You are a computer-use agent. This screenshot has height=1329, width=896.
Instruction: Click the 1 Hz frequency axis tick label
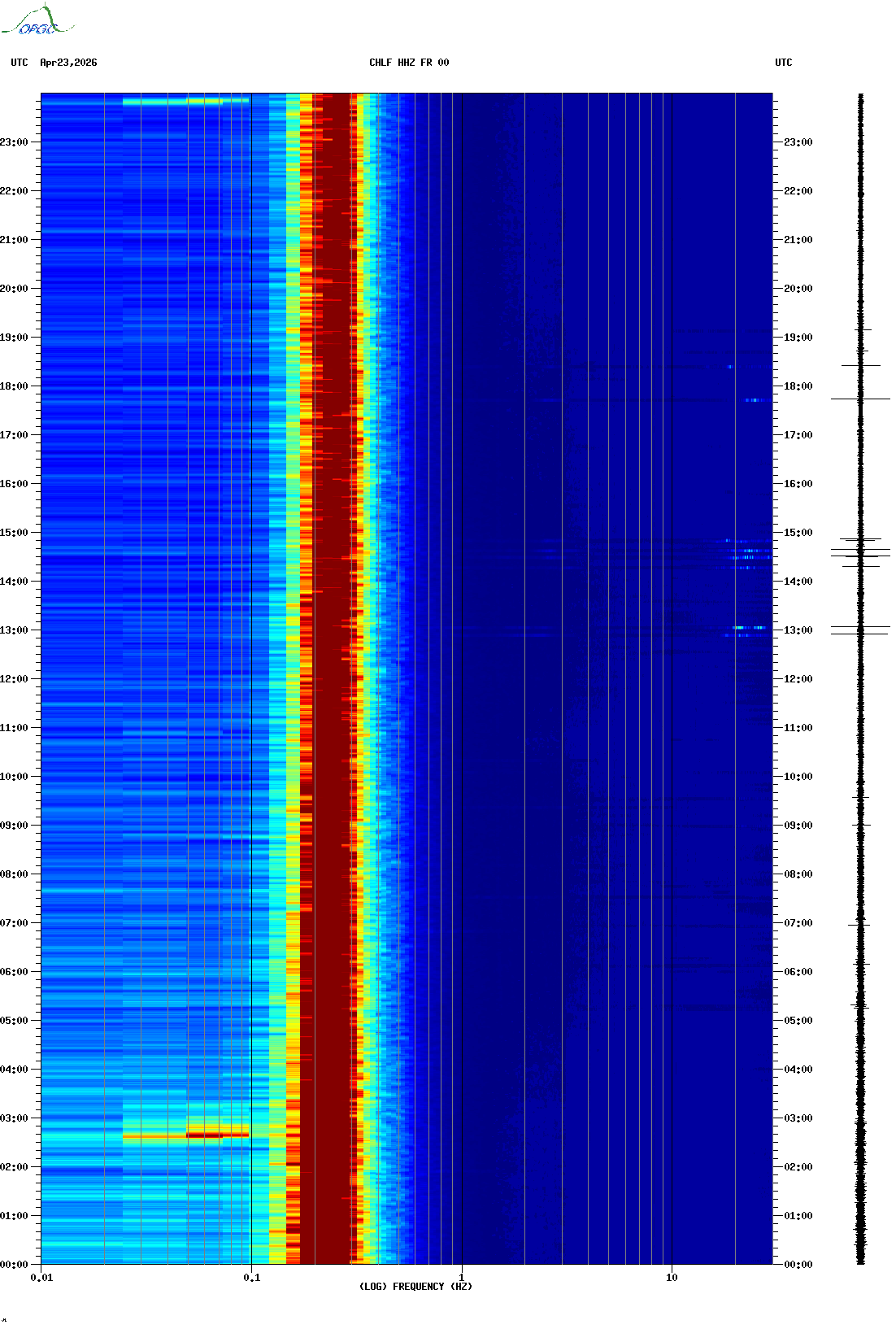click(x=462, y=1278)
